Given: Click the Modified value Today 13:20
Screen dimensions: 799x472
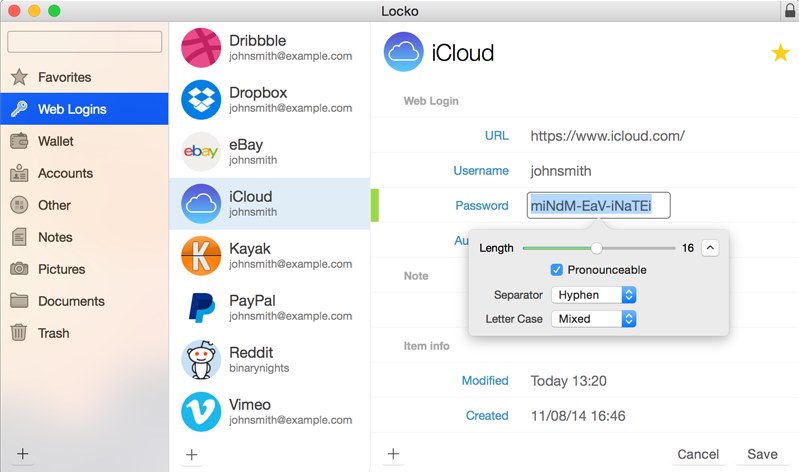Looking at the screenshot, I should (568, 381).
